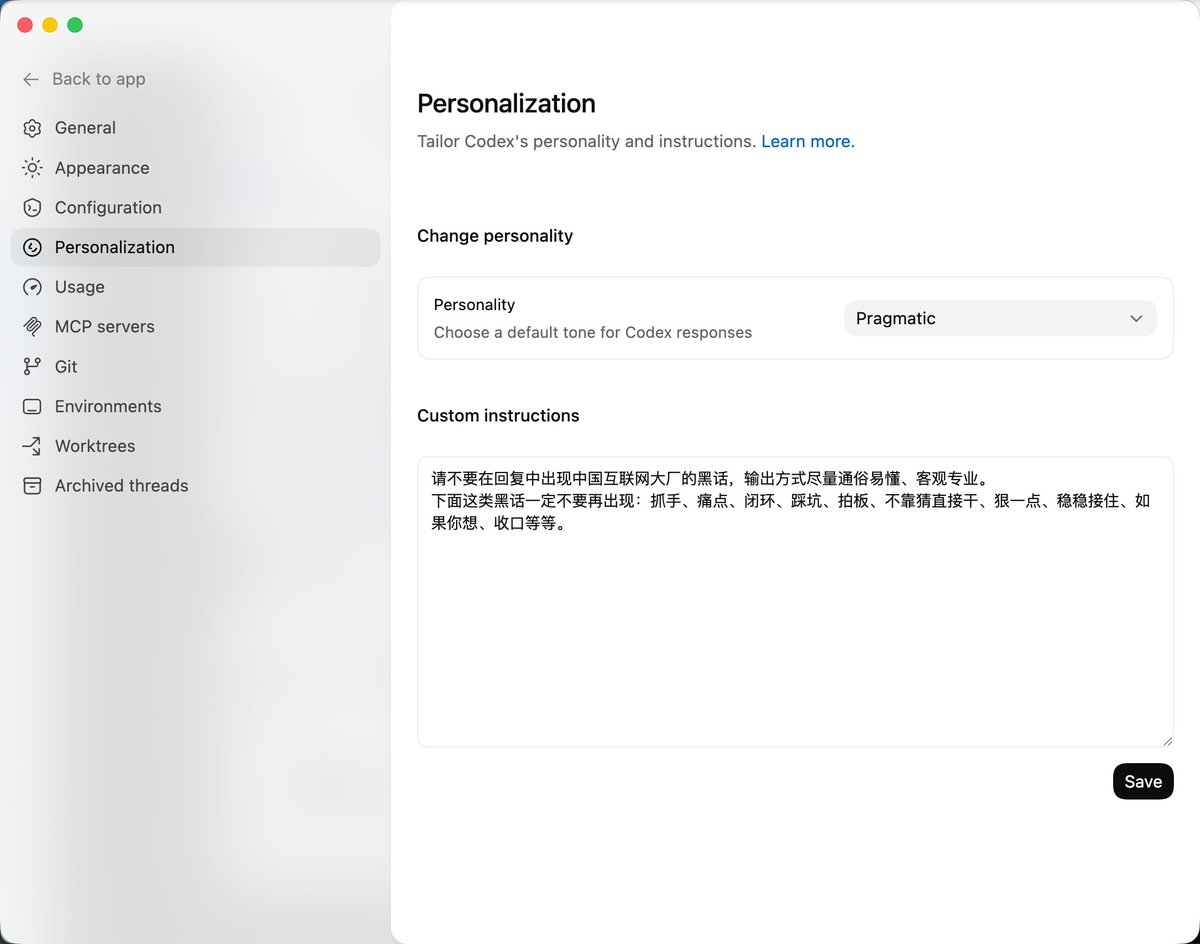Open the Worktrees section
The height and width of the screenshot is (944, 1200).
click(x=195, y=446)
